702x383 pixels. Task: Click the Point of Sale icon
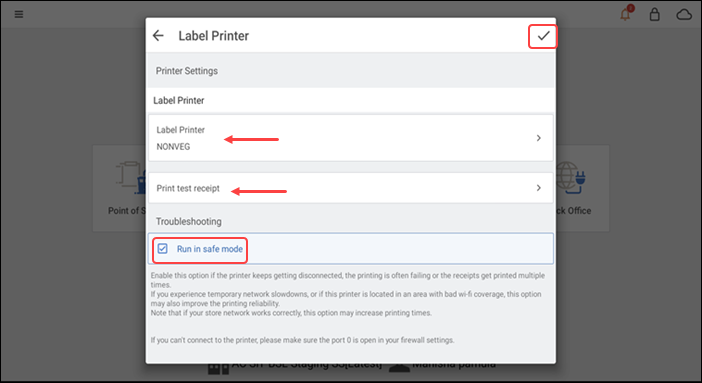coord(131,177)
